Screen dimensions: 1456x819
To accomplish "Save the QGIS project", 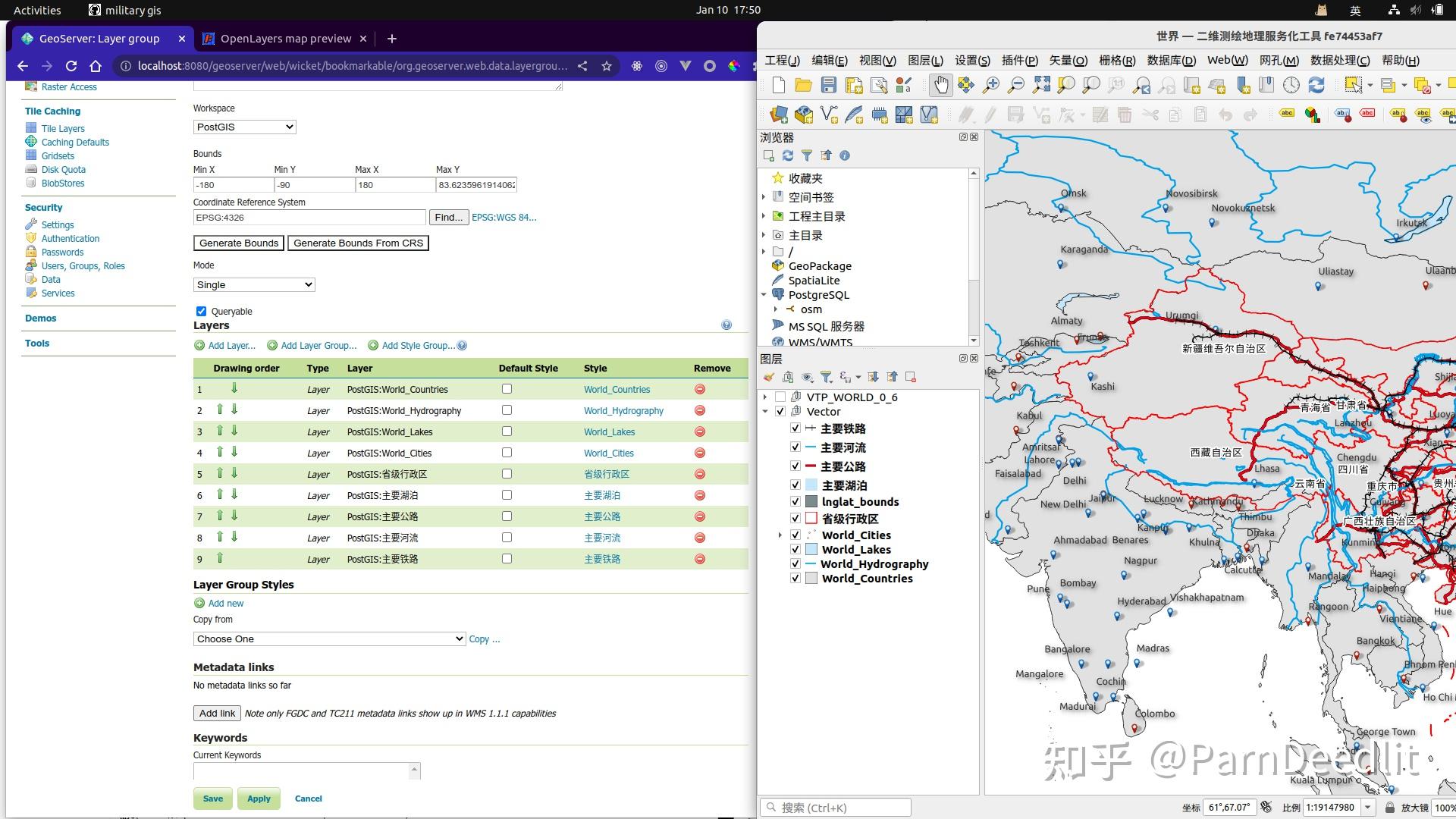I will point(827,85).
